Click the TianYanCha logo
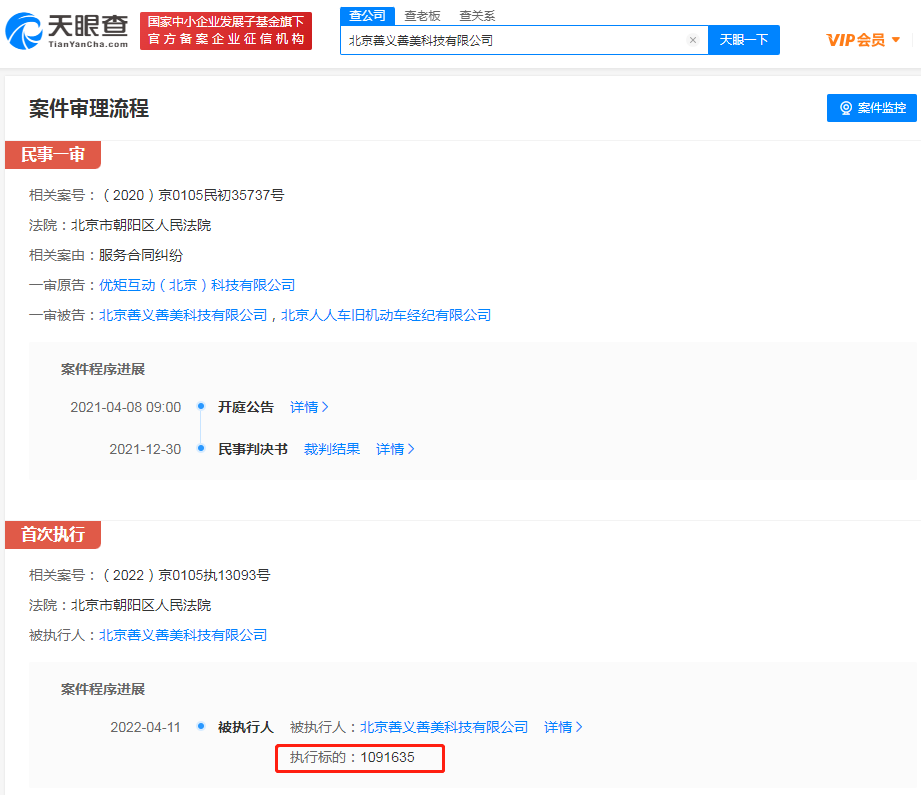The height and width of the screenshot is (795, 921). 68,31
